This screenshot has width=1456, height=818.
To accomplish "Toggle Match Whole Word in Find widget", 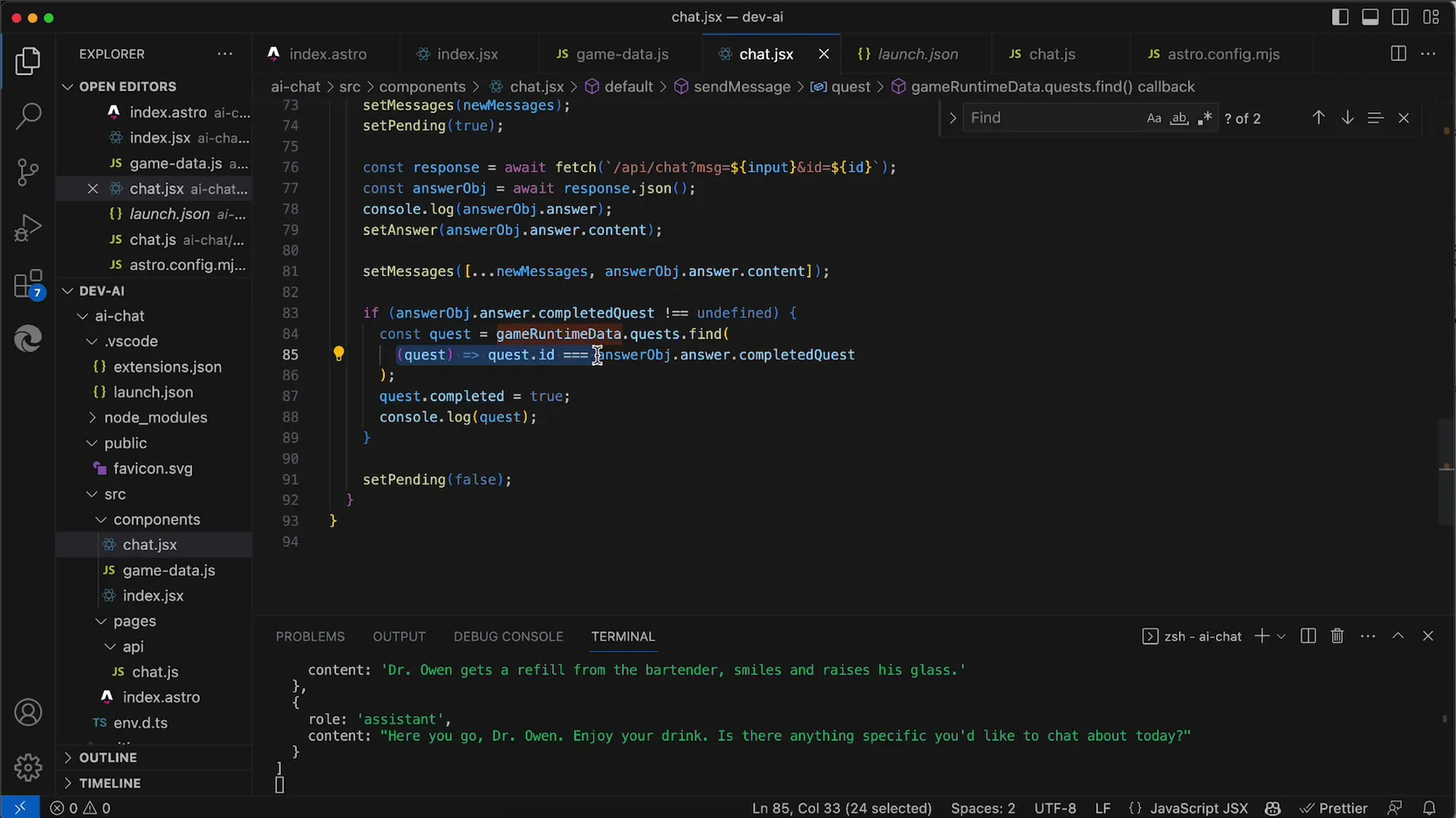I will click(1179, 118).
